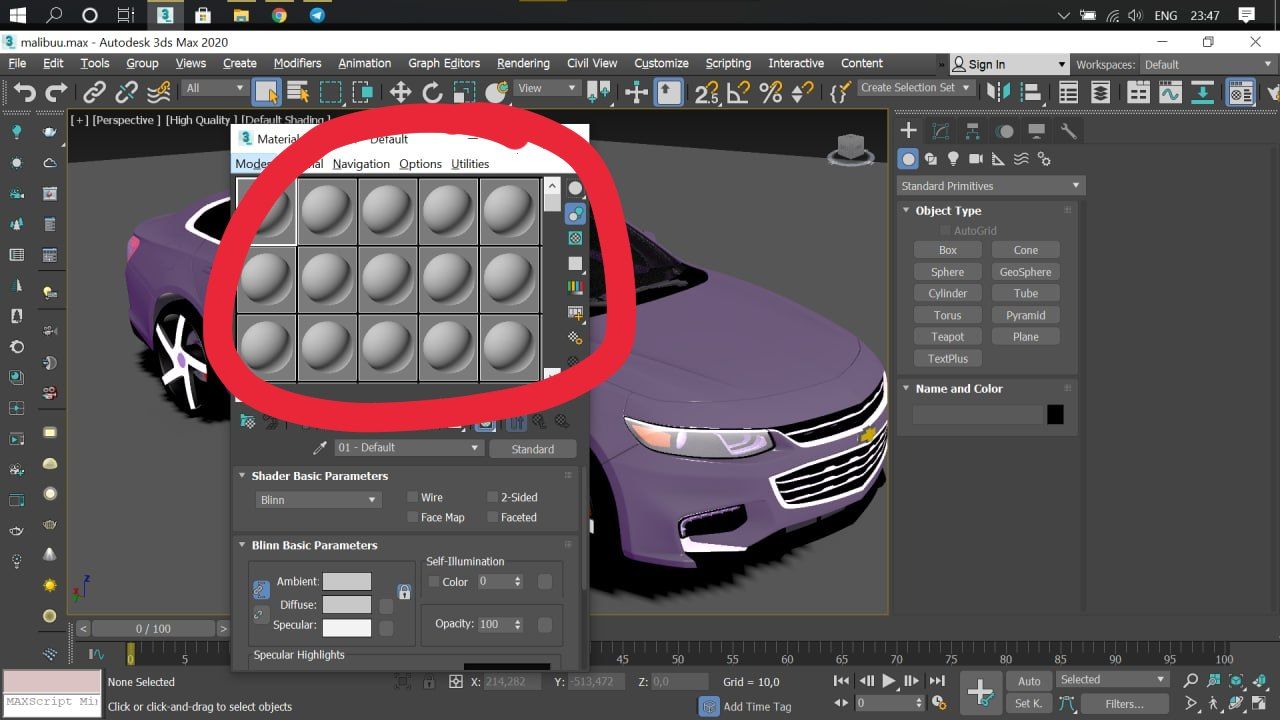
Task: Enable the Face Map checkbox
Action: [412, 517]
